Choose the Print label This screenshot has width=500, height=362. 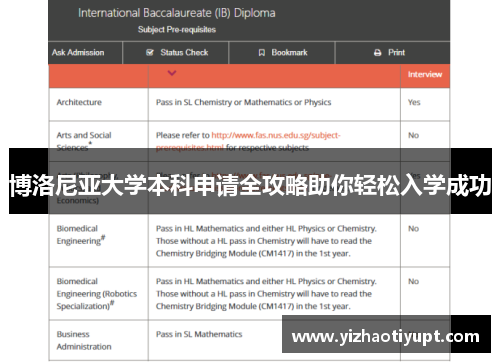[x=396, y=52]
